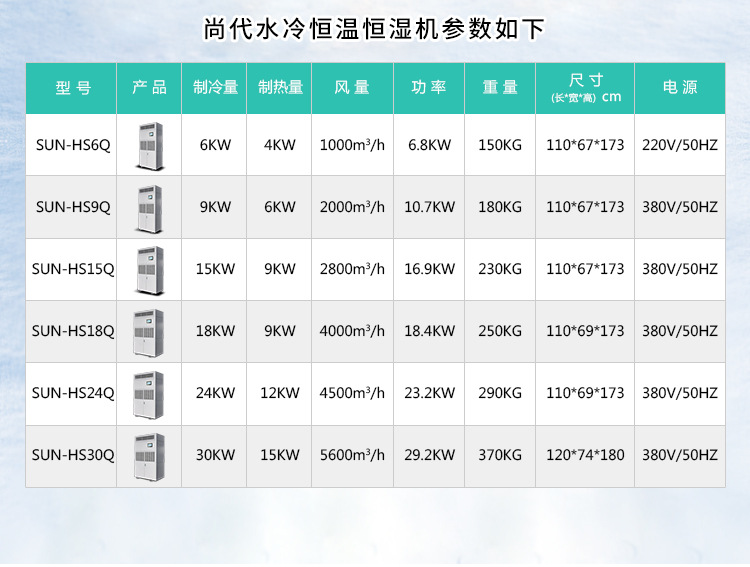750x567 pixels.
Task: Select the 2000m³/h airflow cell
Action: [353, 207]
